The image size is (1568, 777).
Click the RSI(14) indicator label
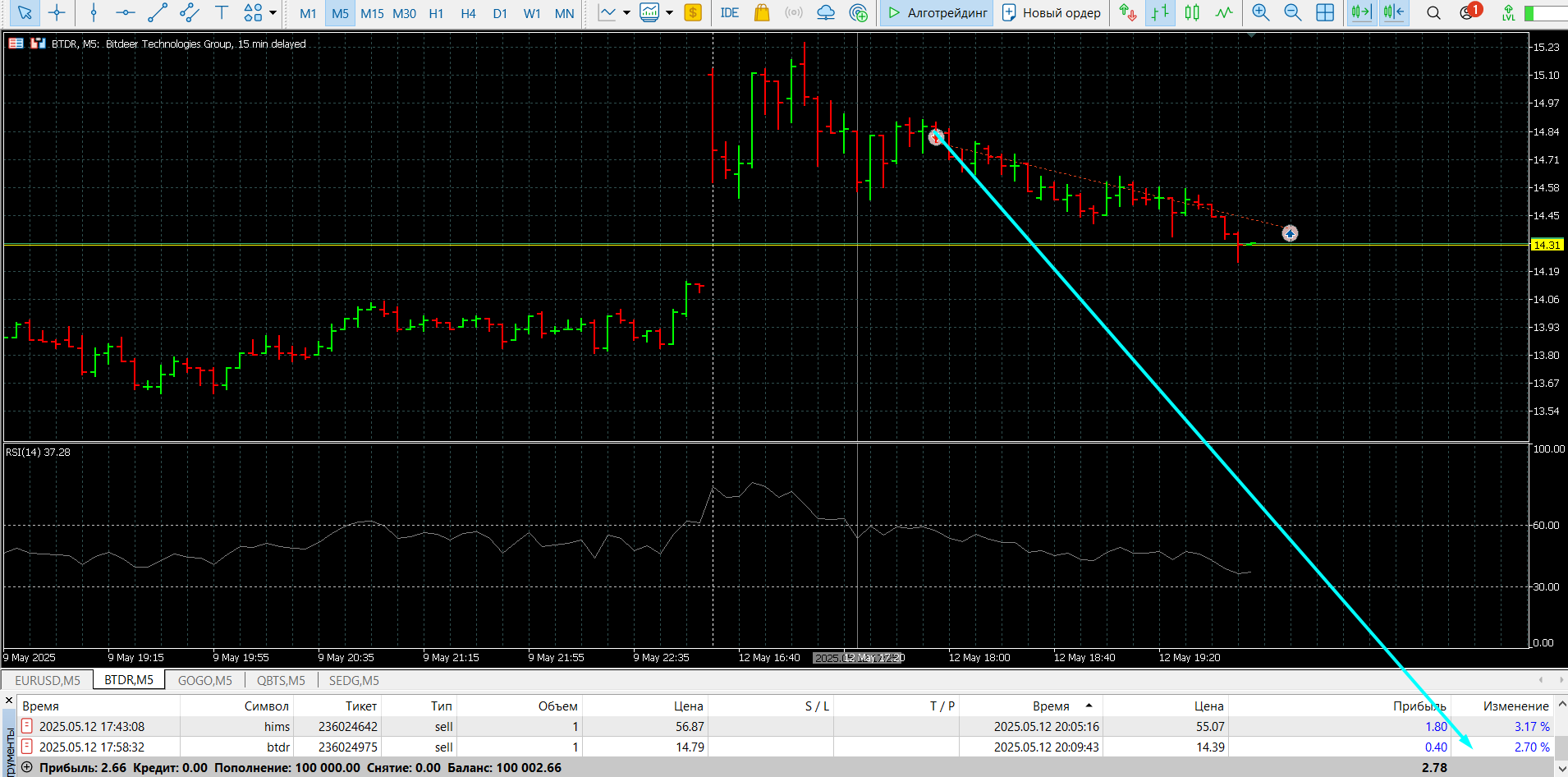coord(38,452)
